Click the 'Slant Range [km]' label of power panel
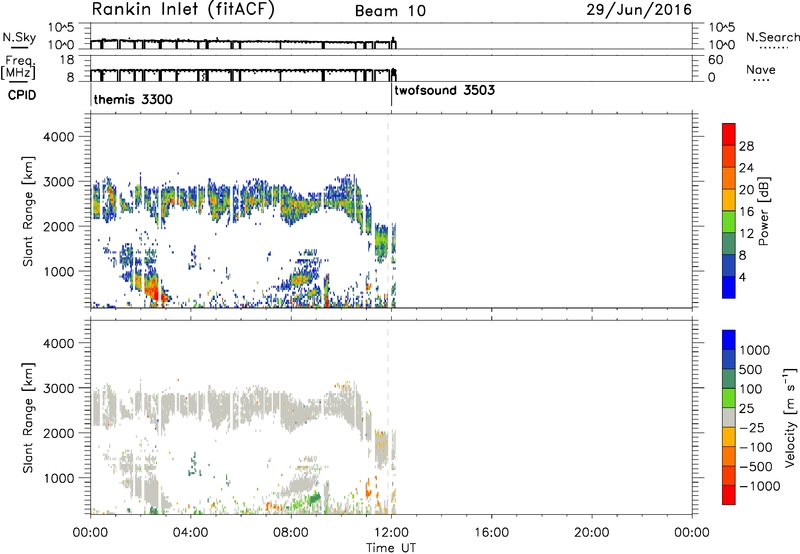Viewport: 800px width, 554px height. (28, 211)
